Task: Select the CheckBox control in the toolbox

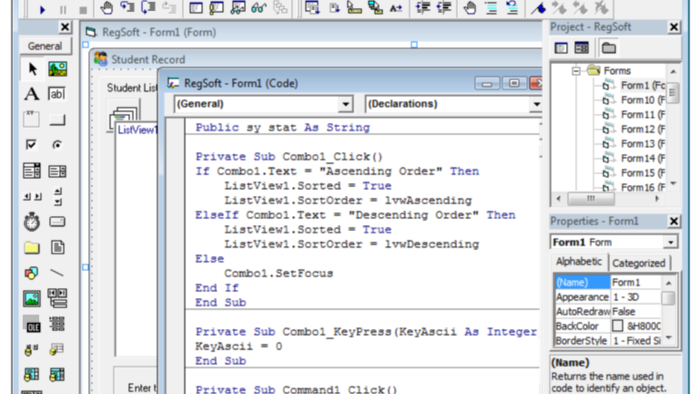Action: [31, 145]
